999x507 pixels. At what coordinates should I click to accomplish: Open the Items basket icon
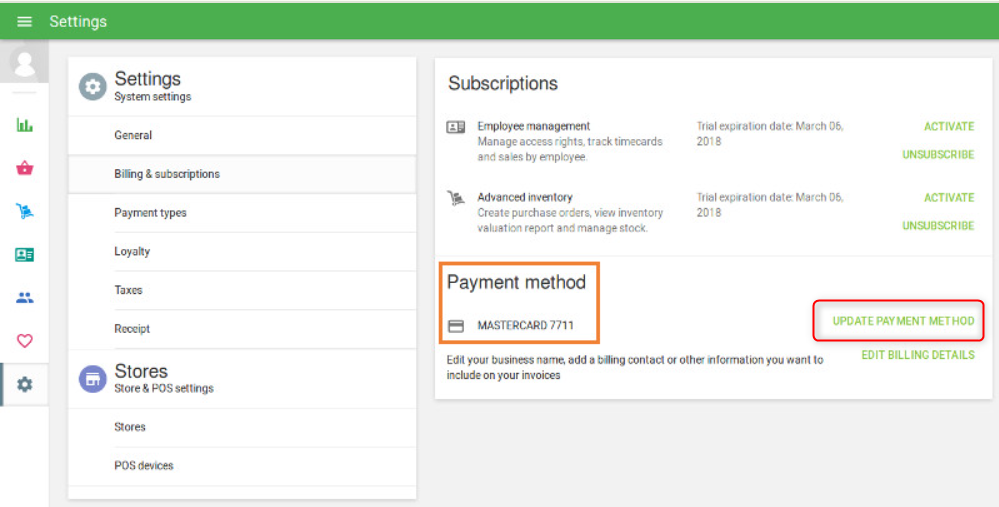tap(24, 168)
